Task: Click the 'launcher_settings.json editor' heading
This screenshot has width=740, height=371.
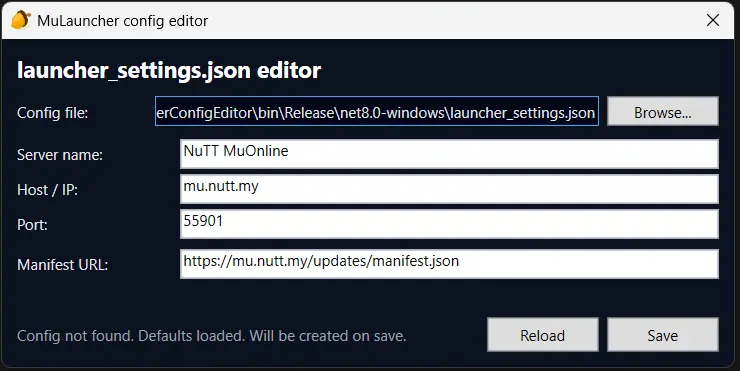Action: 169,71
